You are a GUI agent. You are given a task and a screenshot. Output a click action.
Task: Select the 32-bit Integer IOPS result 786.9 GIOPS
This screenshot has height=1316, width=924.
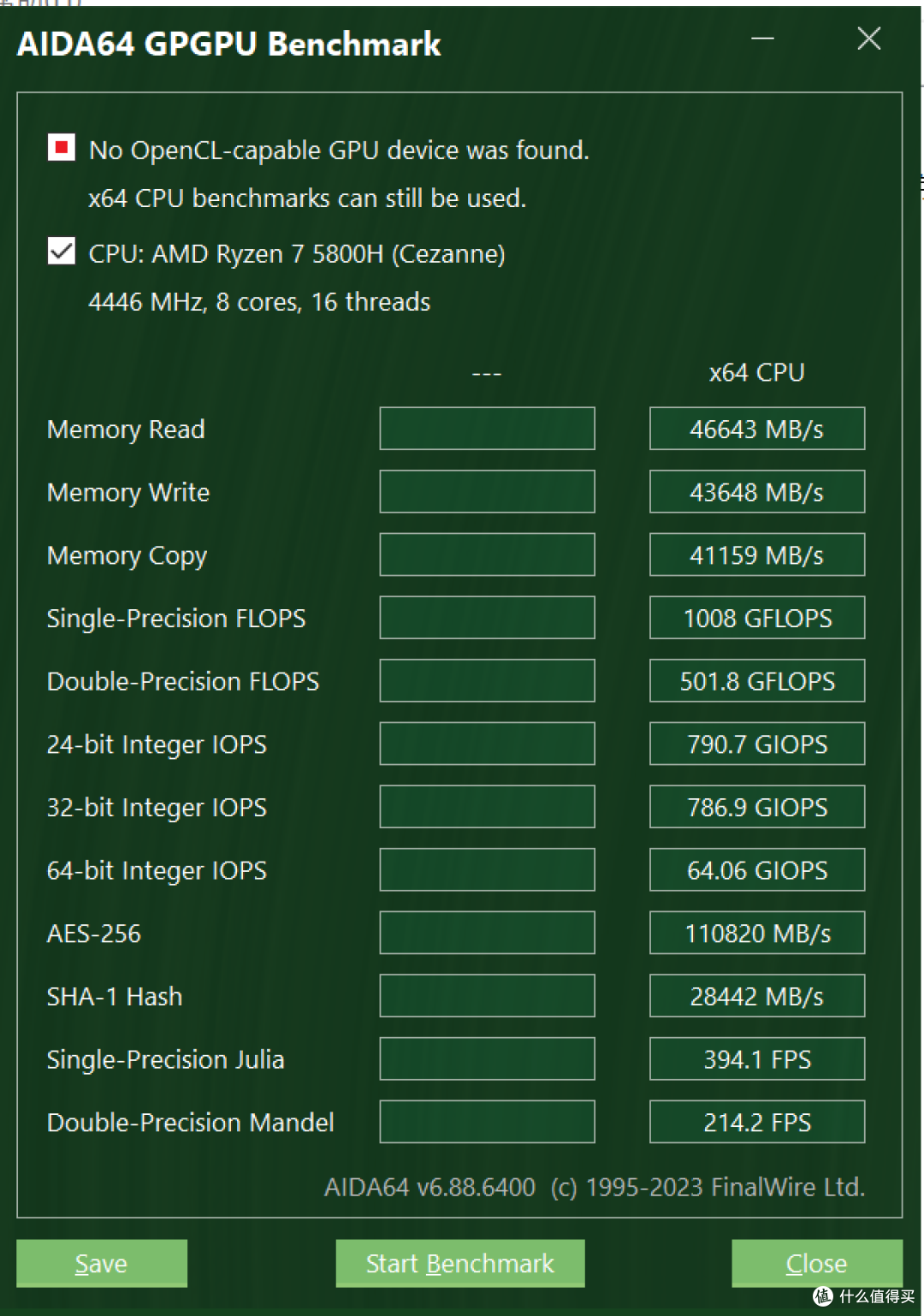pyautogui.click(x=757, y=807)
